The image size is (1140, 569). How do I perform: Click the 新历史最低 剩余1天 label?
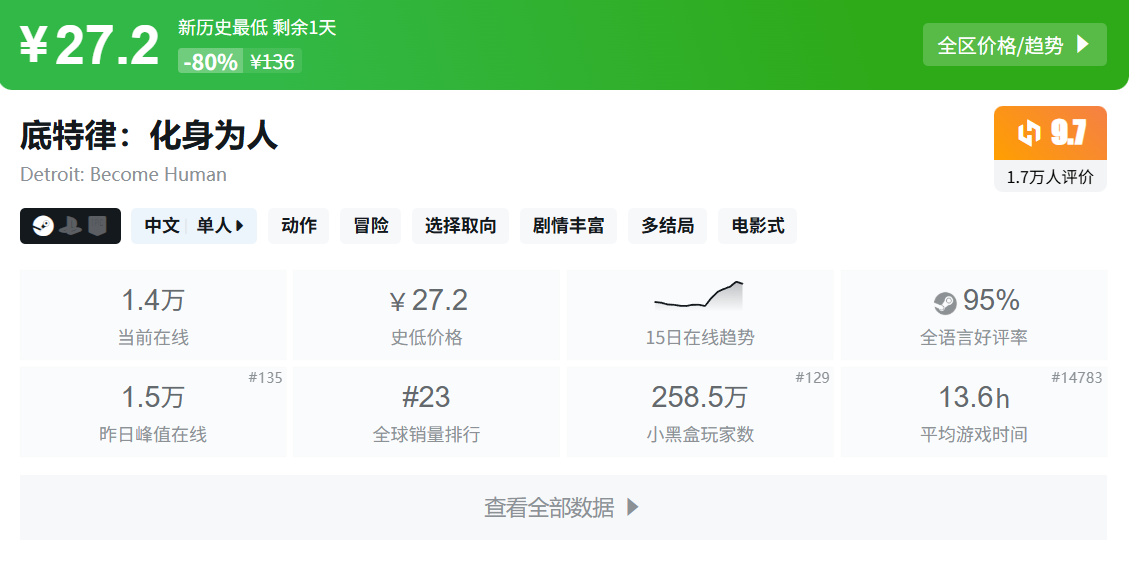click(x=257, y=28)
